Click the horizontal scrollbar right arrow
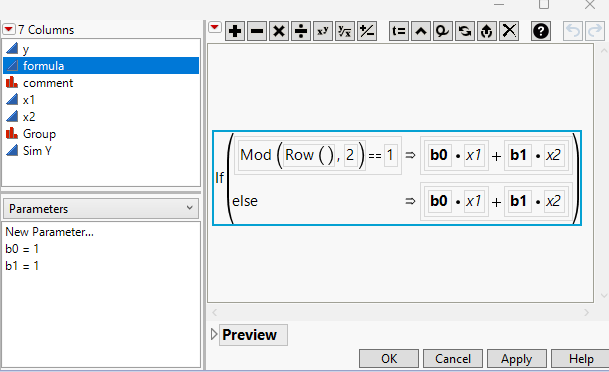Image resolution: width=609 pixels, height=372 pixels. [586, 312]
